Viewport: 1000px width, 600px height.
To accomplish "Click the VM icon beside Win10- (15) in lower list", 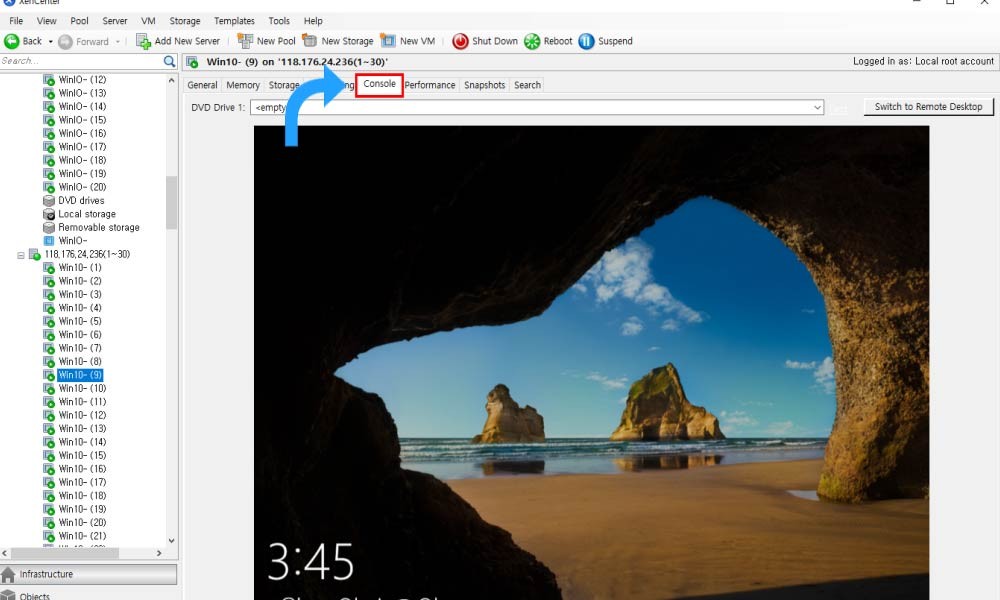I will click(49, 455).
